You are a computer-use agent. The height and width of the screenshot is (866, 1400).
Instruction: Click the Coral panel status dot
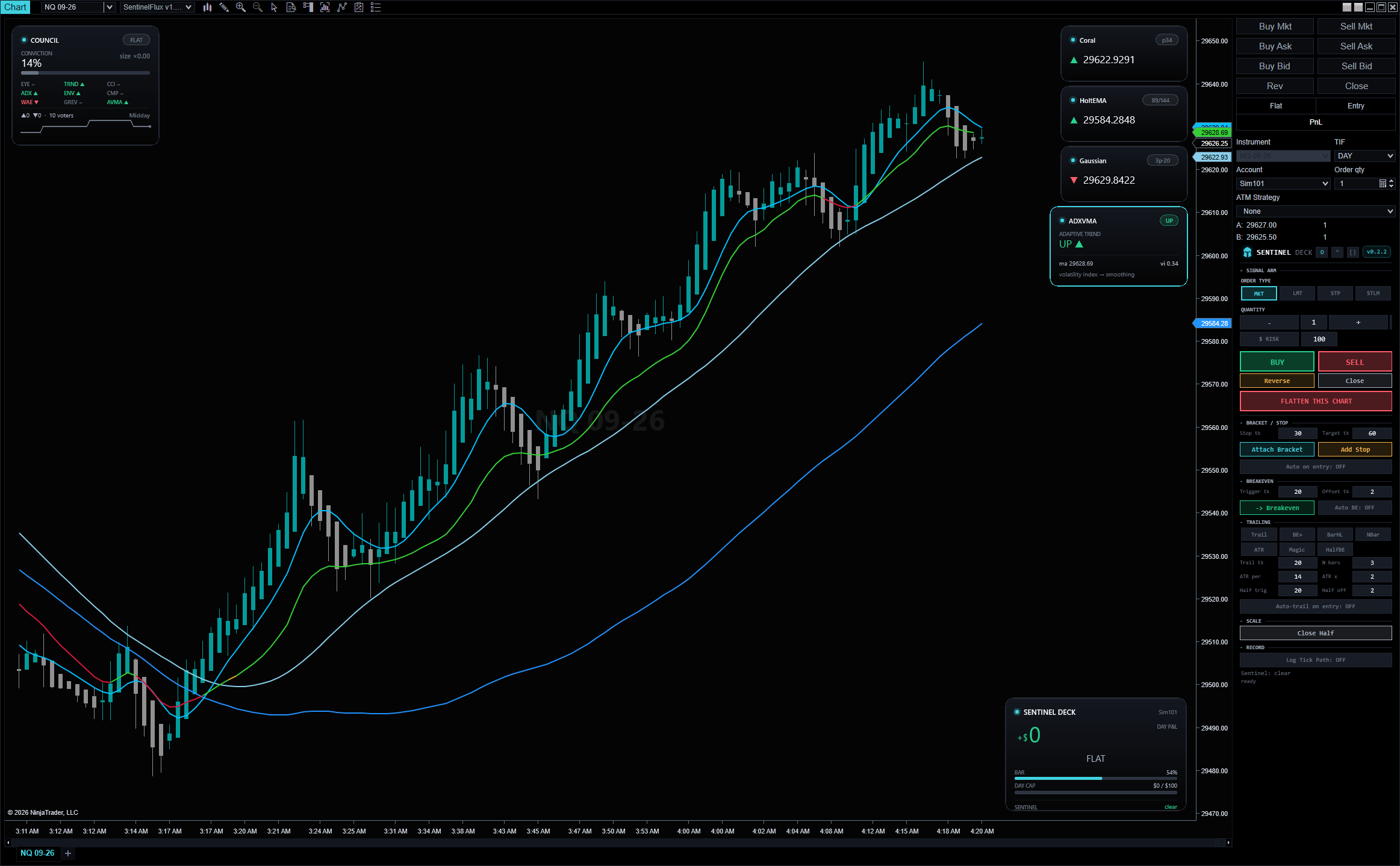click(x=1073, y=40)
